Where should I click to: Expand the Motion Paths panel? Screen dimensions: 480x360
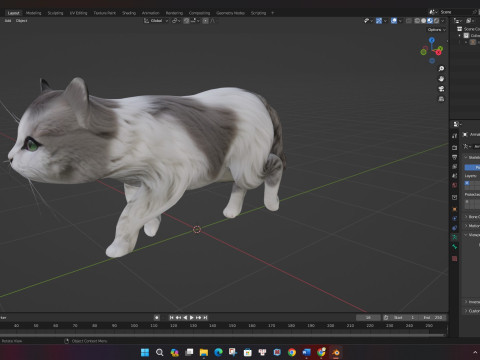pos(472,226)
